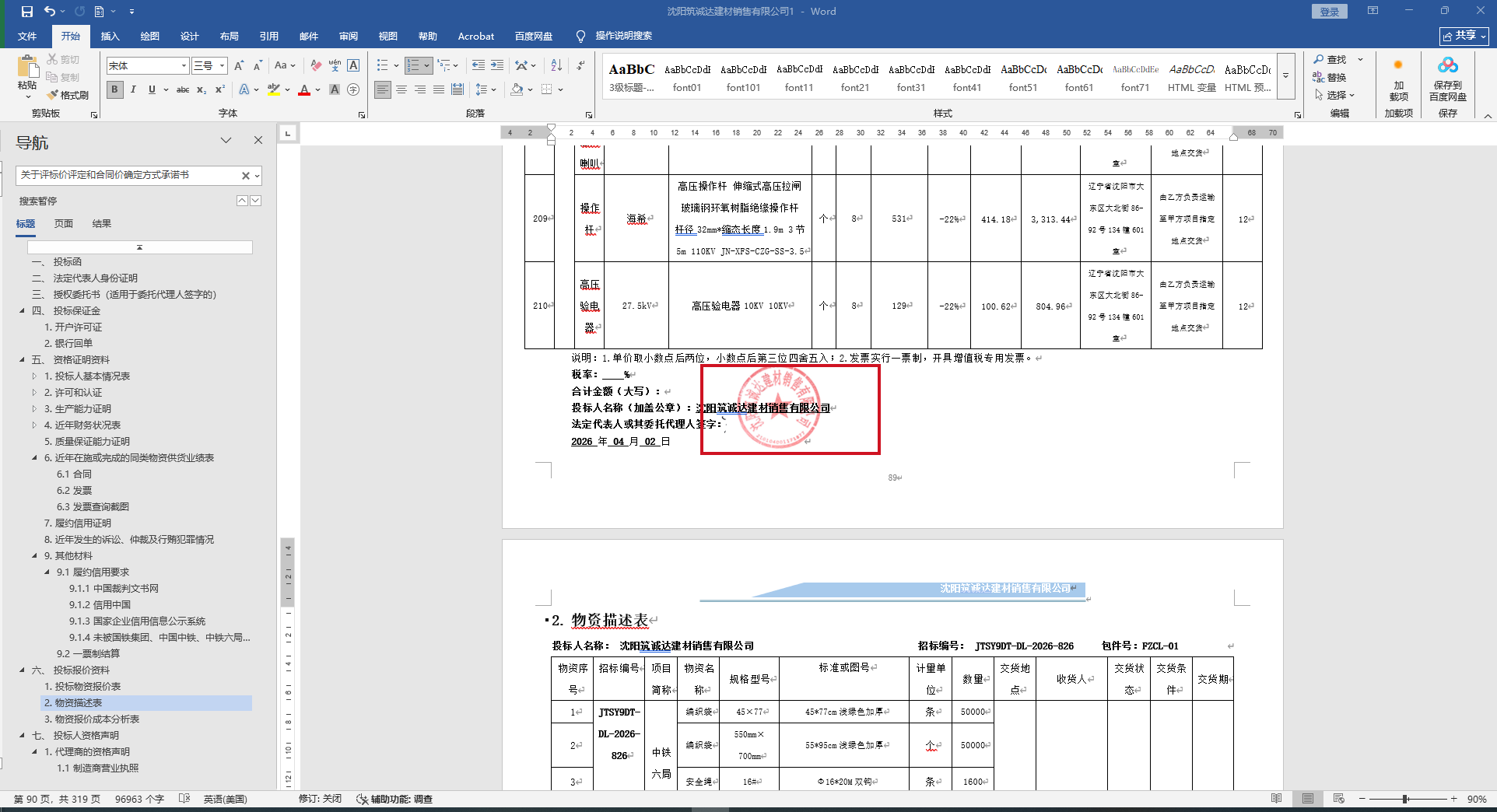Collapse the 9.1 履约信用要求 heading
Viewport: 1497px width, 812px height.
pos(47,572)
